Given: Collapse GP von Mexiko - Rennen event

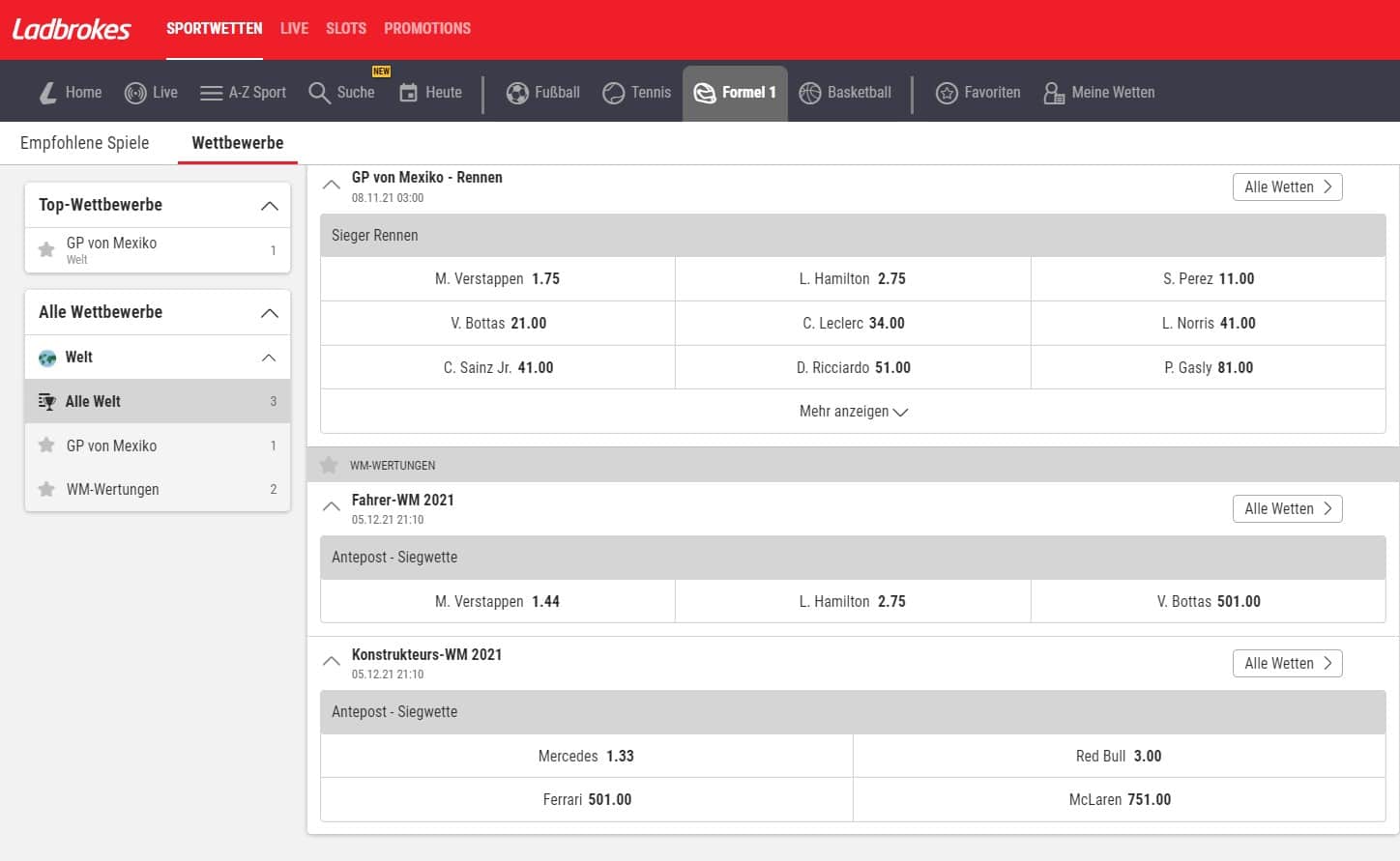Looking at the screenshot, I should tap(331, 184).
